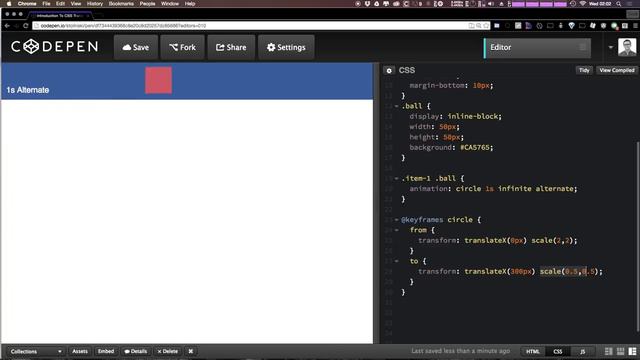Image resolution: width=640 pixels, height=360 pixels.
Task: Click the CodePen logo
Action: point(55,47)
